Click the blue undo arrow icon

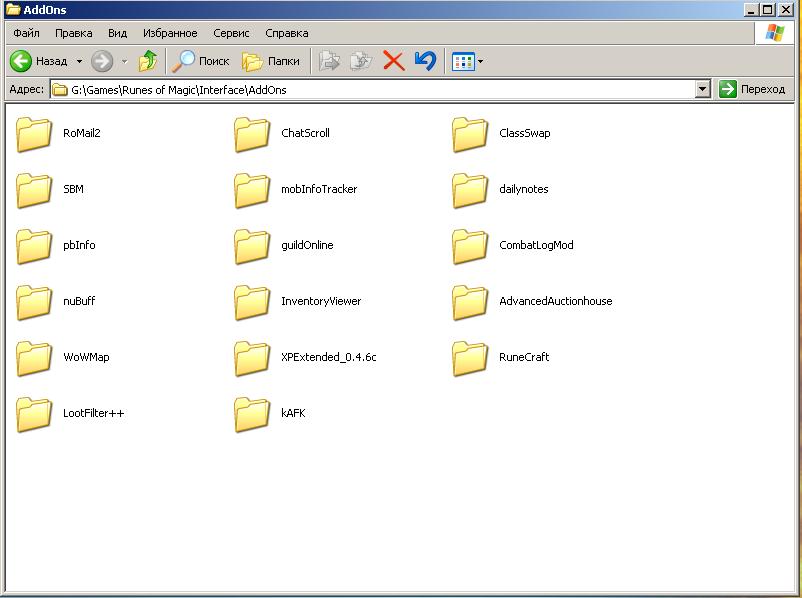[425, 61]
